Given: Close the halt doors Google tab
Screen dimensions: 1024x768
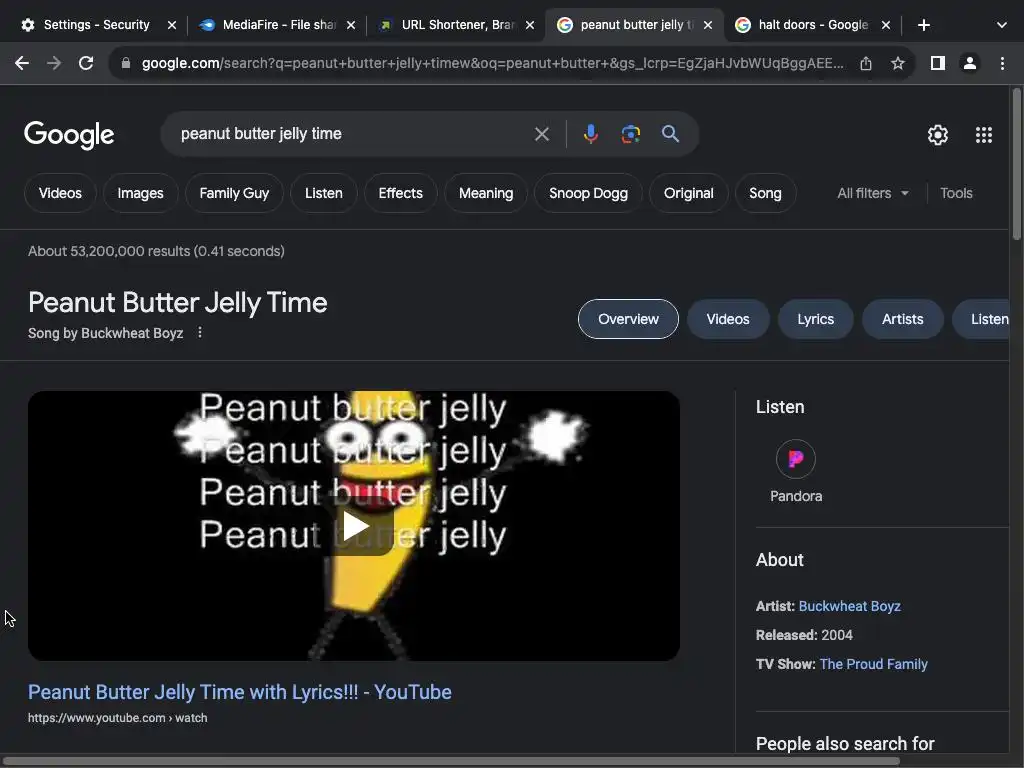Looking at the screenshot, I should tap(886, 25).
